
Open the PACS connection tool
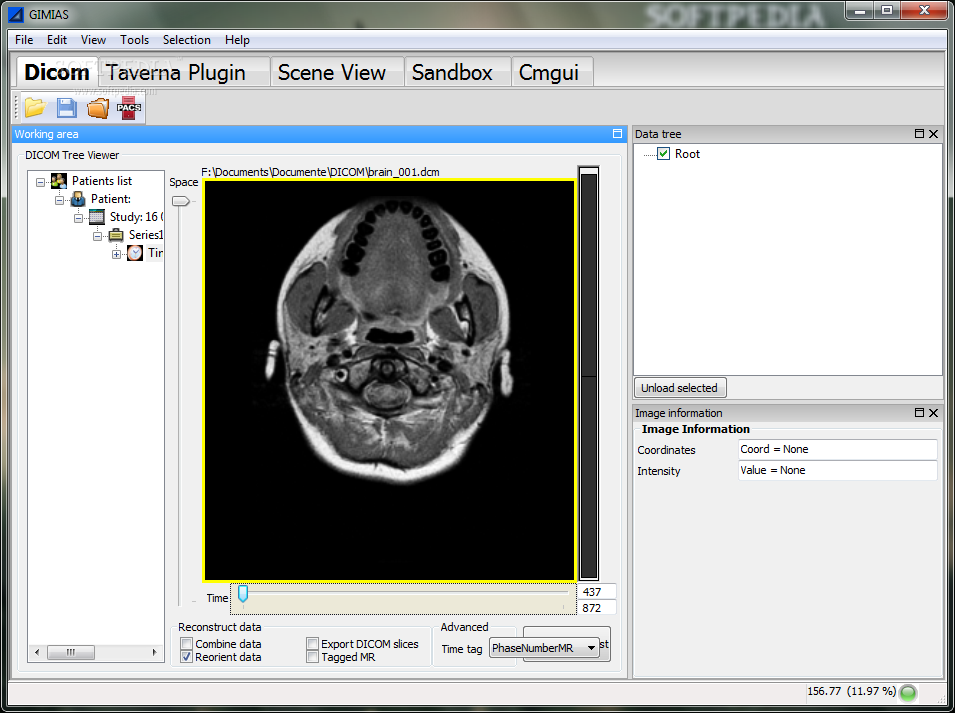pos(129,108)
